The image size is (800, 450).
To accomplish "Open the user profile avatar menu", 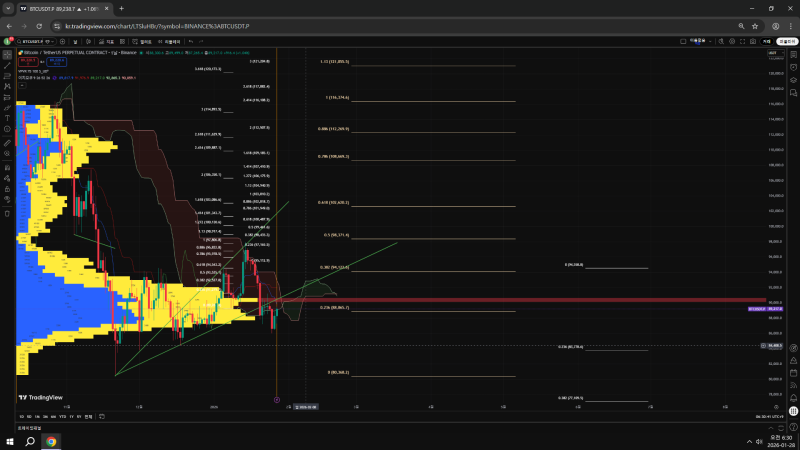I will [x=7, y=41].
